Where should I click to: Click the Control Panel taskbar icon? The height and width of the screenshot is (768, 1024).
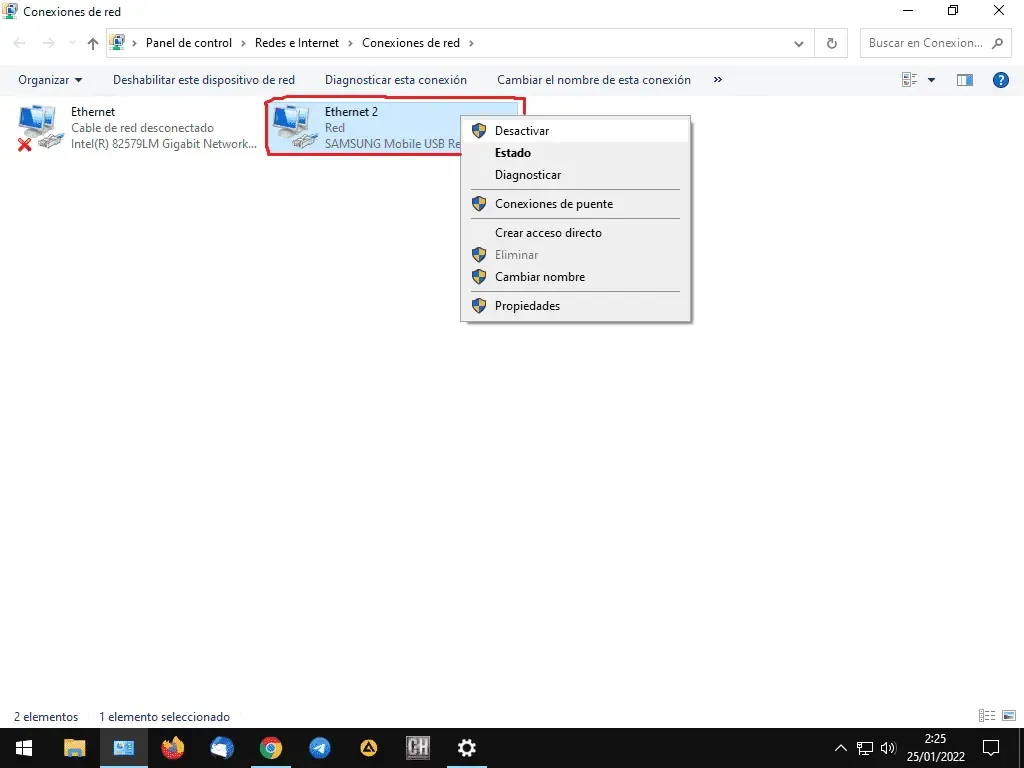123,748
